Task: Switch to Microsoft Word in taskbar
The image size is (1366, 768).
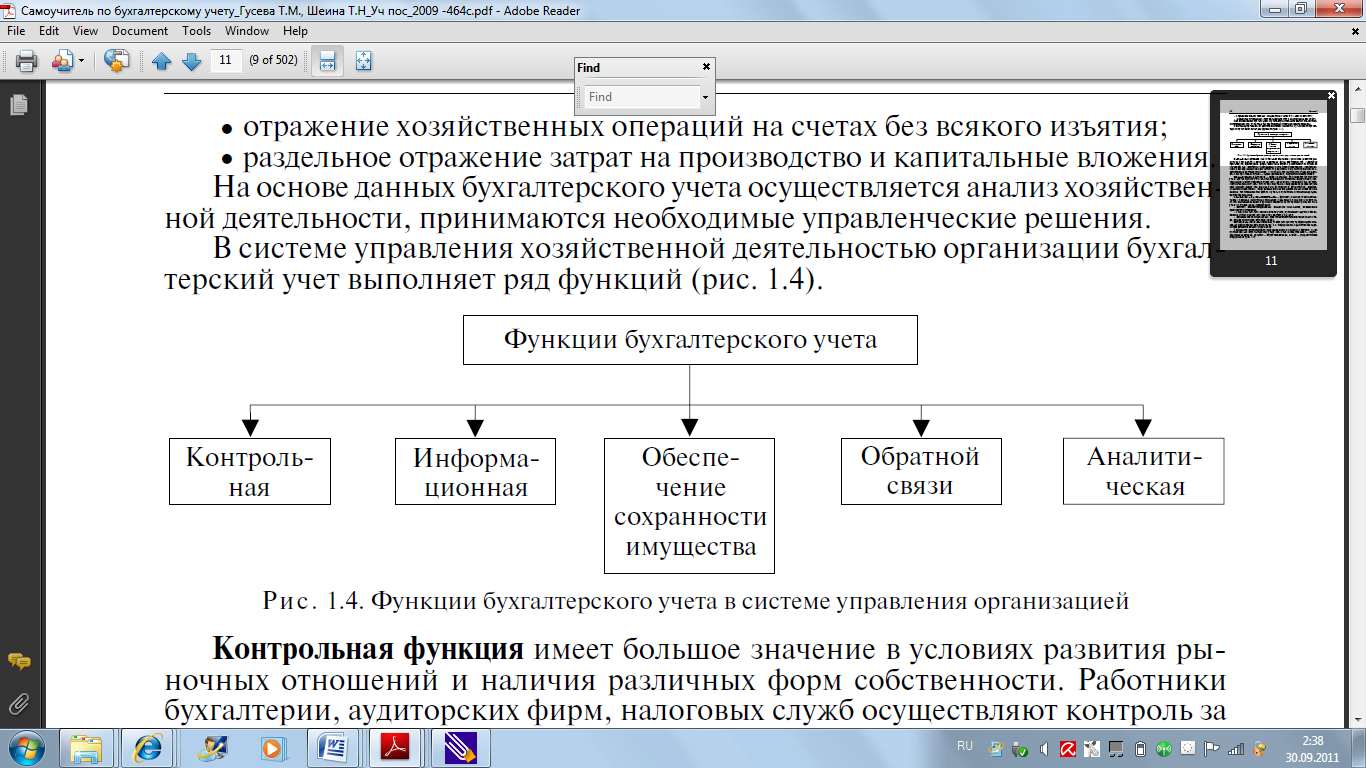Action: point(331,747)
